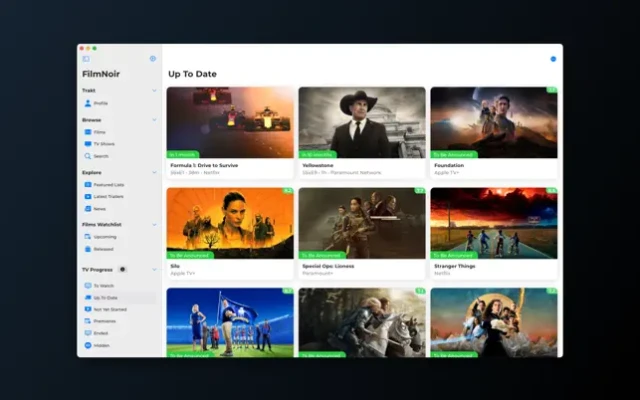
Task: Collapse the Browse section chevron
Action: (154, 120)
